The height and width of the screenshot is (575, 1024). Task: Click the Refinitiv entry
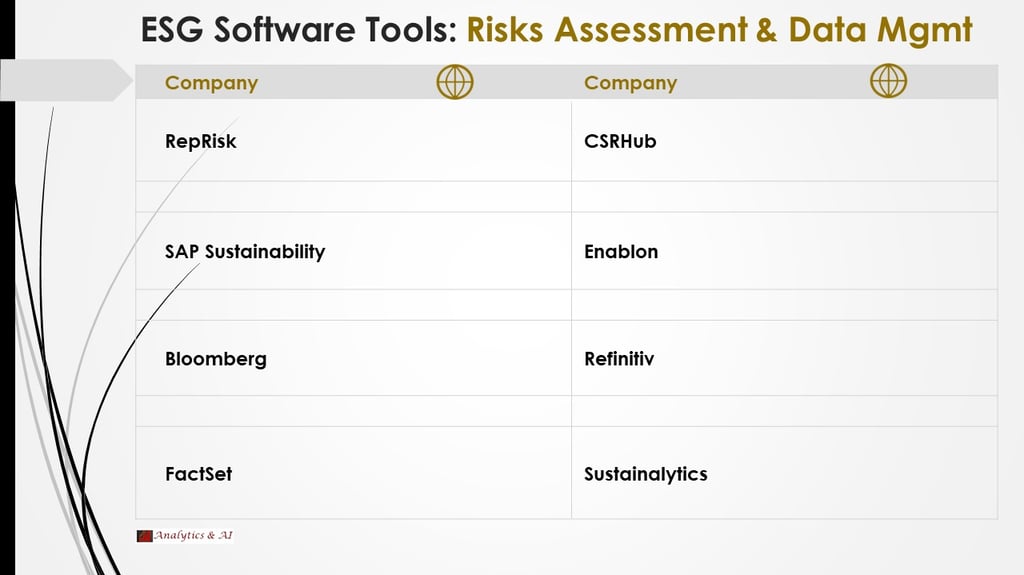pos(619,359)
